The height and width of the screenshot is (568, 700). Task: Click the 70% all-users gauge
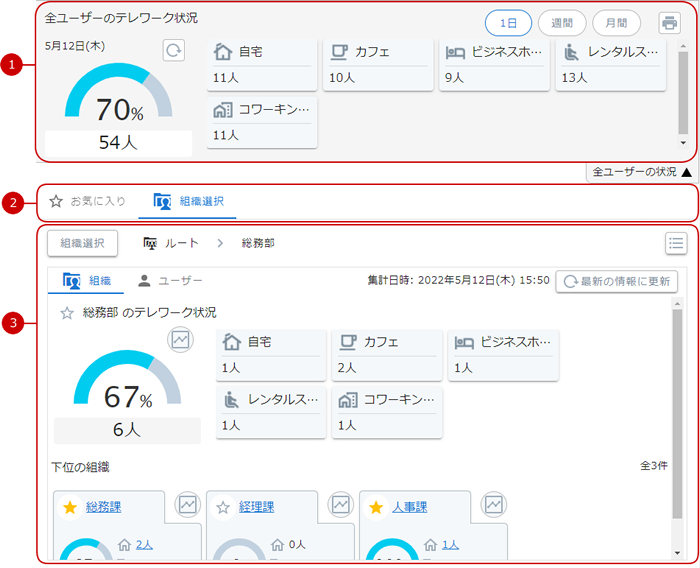118,92
